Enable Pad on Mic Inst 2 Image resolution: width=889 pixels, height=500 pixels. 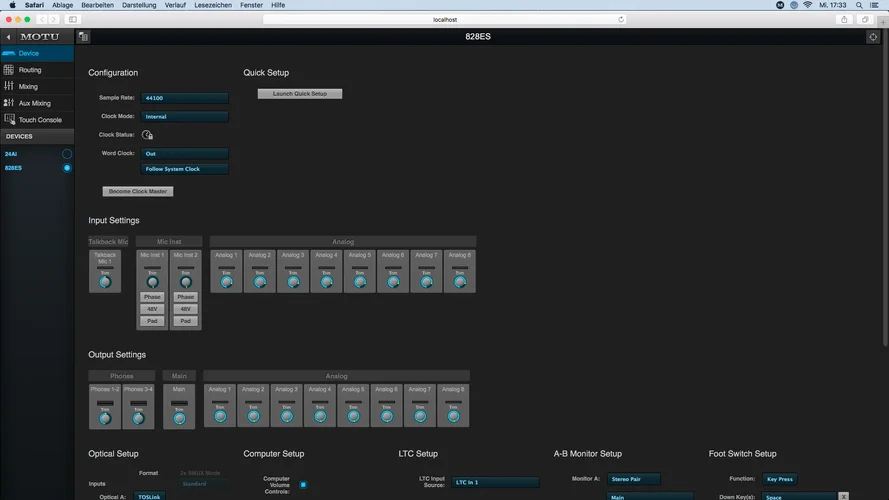[x=185, y=321]
